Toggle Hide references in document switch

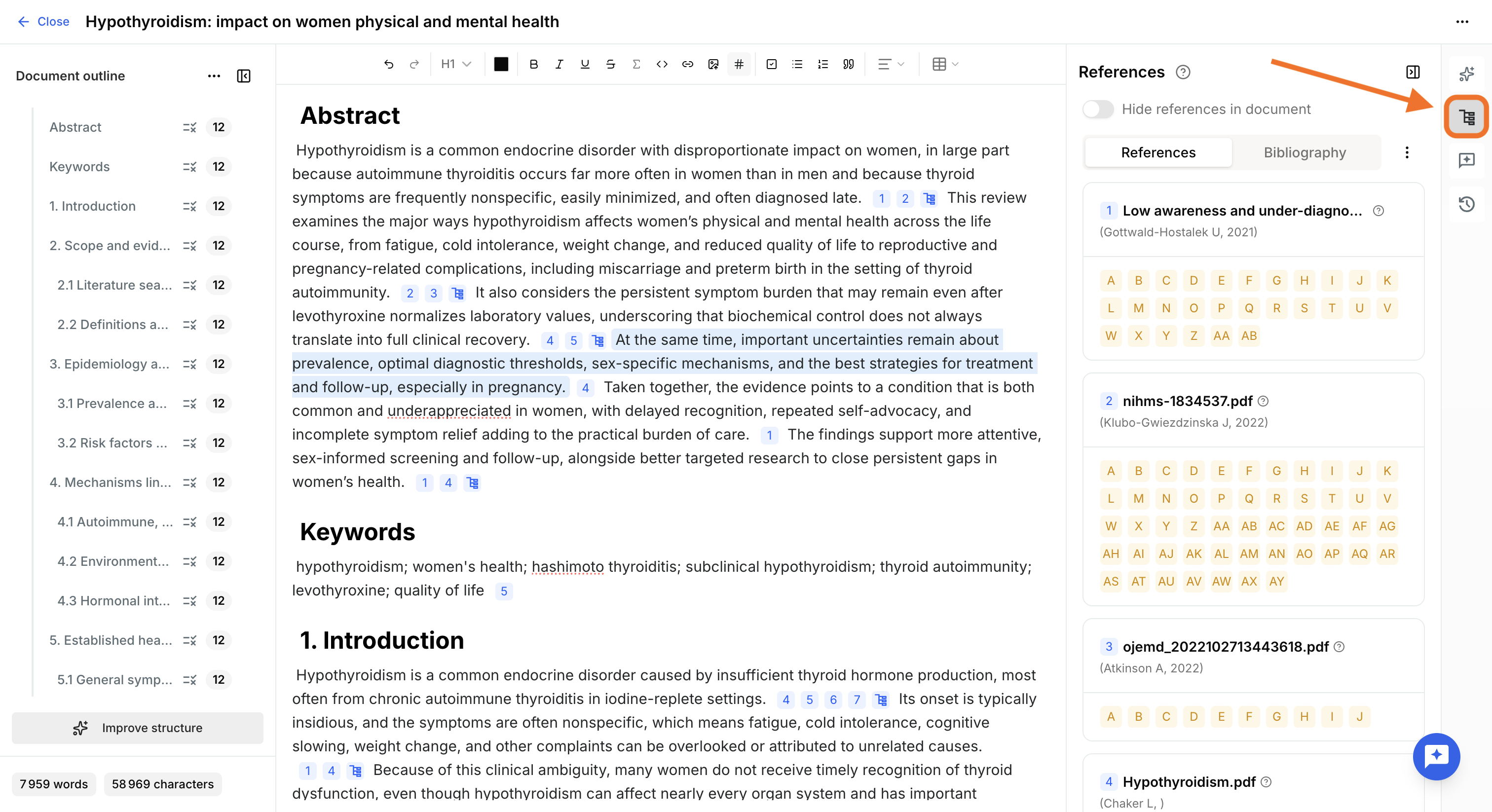[1098, 109]
